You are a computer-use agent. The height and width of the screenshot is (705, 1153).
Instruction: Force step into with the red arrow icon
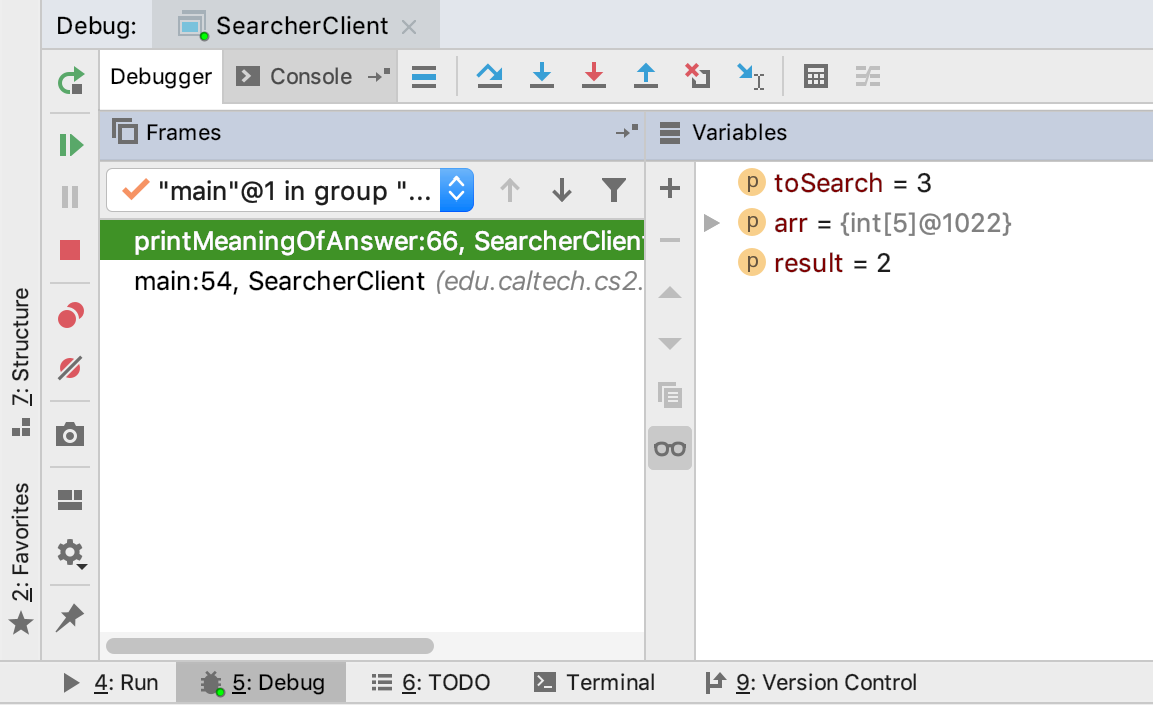[x=594, y=76]
